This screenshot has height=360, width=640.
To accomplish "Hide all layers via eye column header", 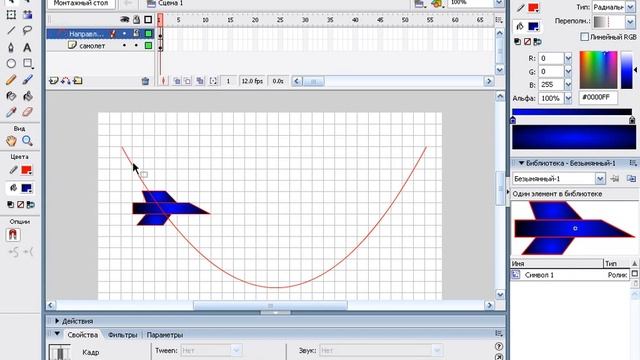I will [x=124, y=20].
